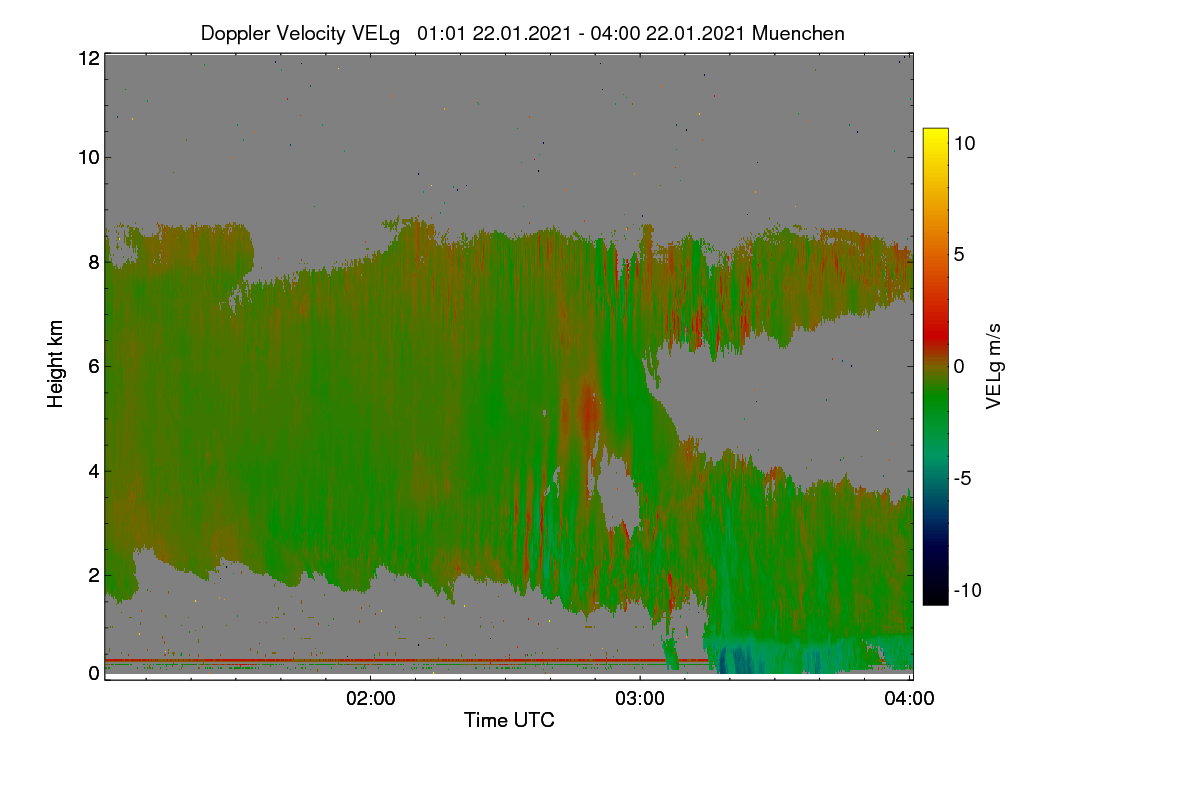Click the yellow top of the colorbar

coord(935,137)
